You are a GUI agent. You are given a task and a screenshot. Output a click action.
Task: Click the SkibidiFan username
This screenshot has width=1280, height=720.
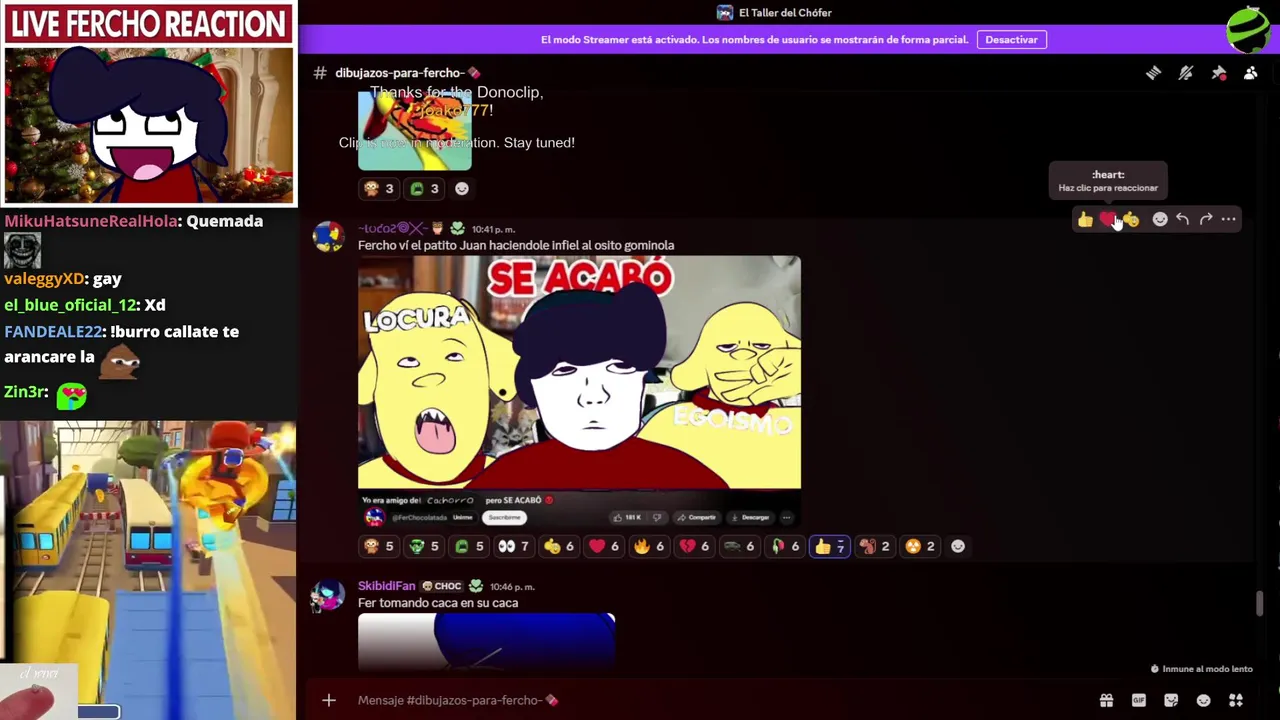coord(386,586)
